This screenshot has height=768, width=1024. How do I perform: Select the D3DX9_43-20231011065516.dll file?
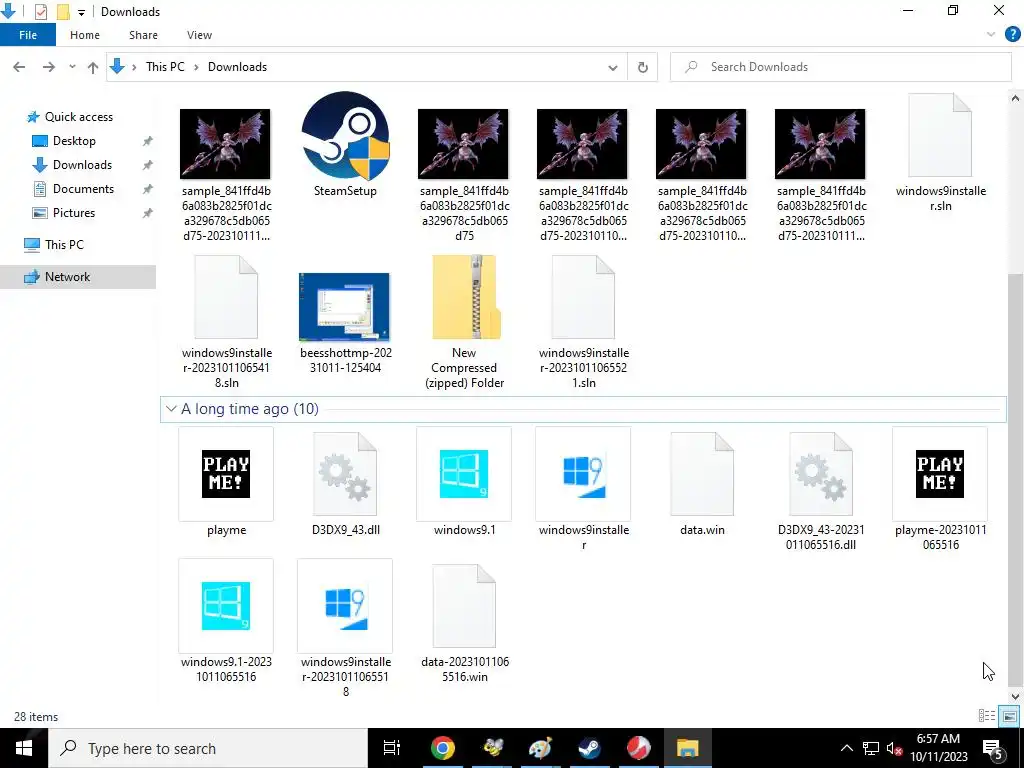tap(821, 490)
